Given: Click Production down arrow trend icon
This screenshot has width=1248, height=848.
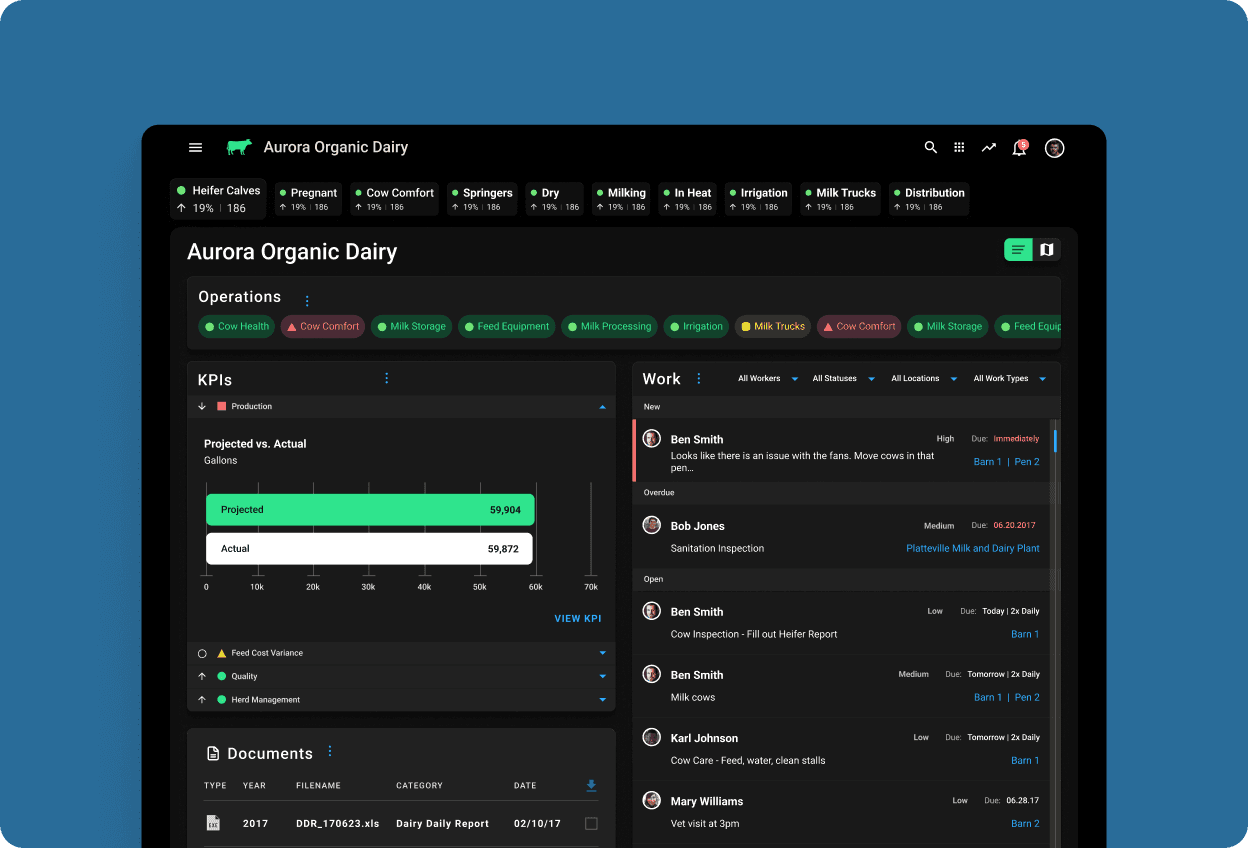Looking at the screenshot, I should click(x=202, y=407).
